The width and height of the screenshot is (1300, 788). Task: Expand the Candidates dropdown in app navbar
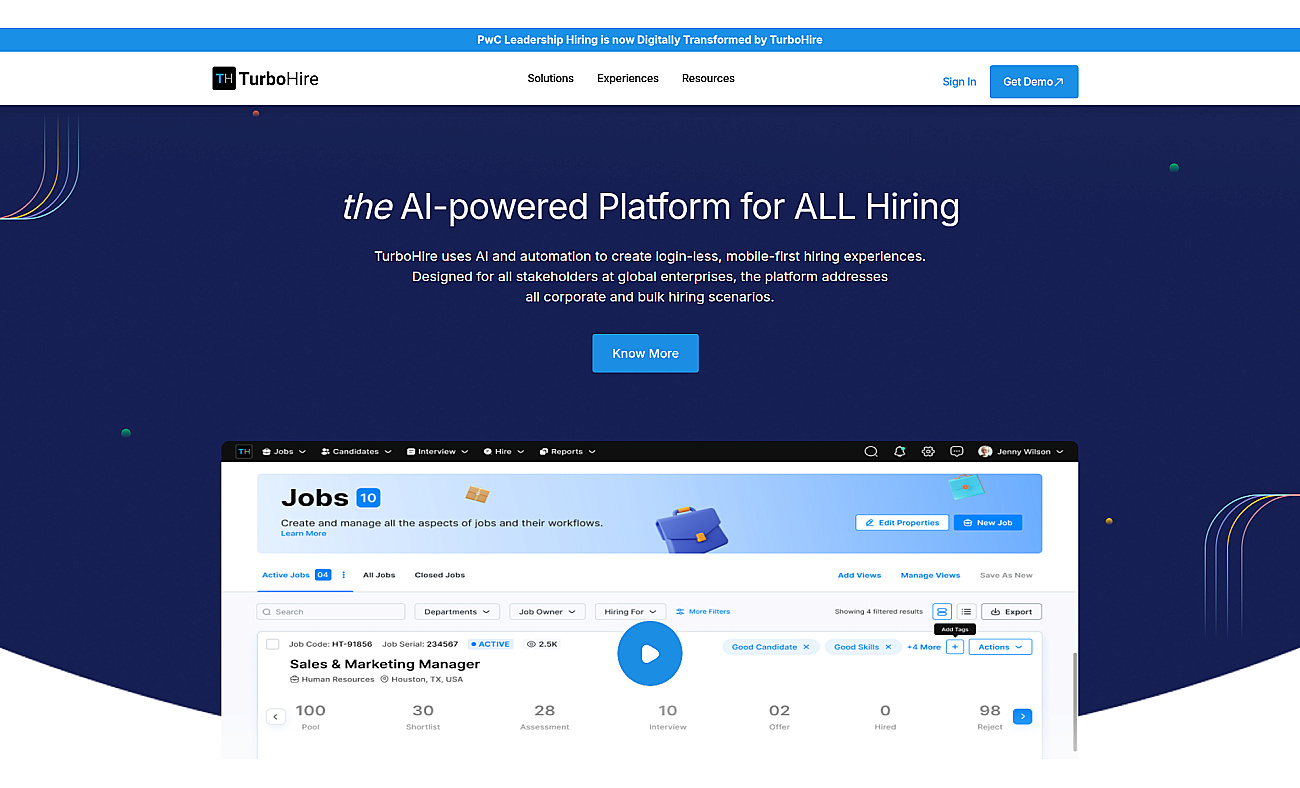point(357,451)
